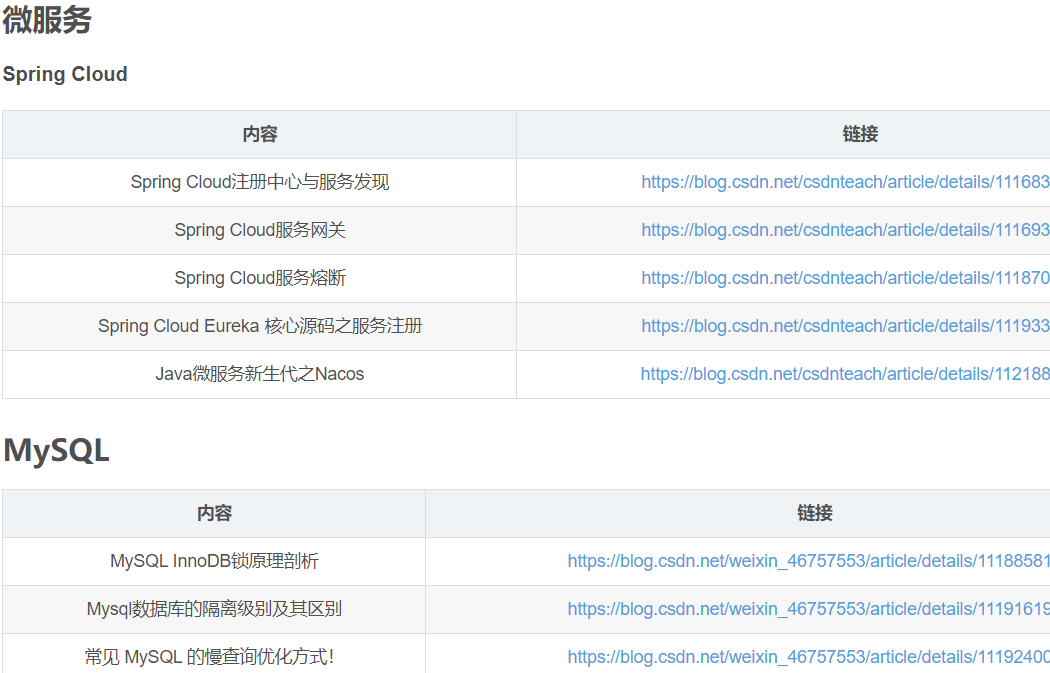Open the 常见 MySQL 的慢查询优化方式 article link

pyautogui.click(x=808, y=657)
